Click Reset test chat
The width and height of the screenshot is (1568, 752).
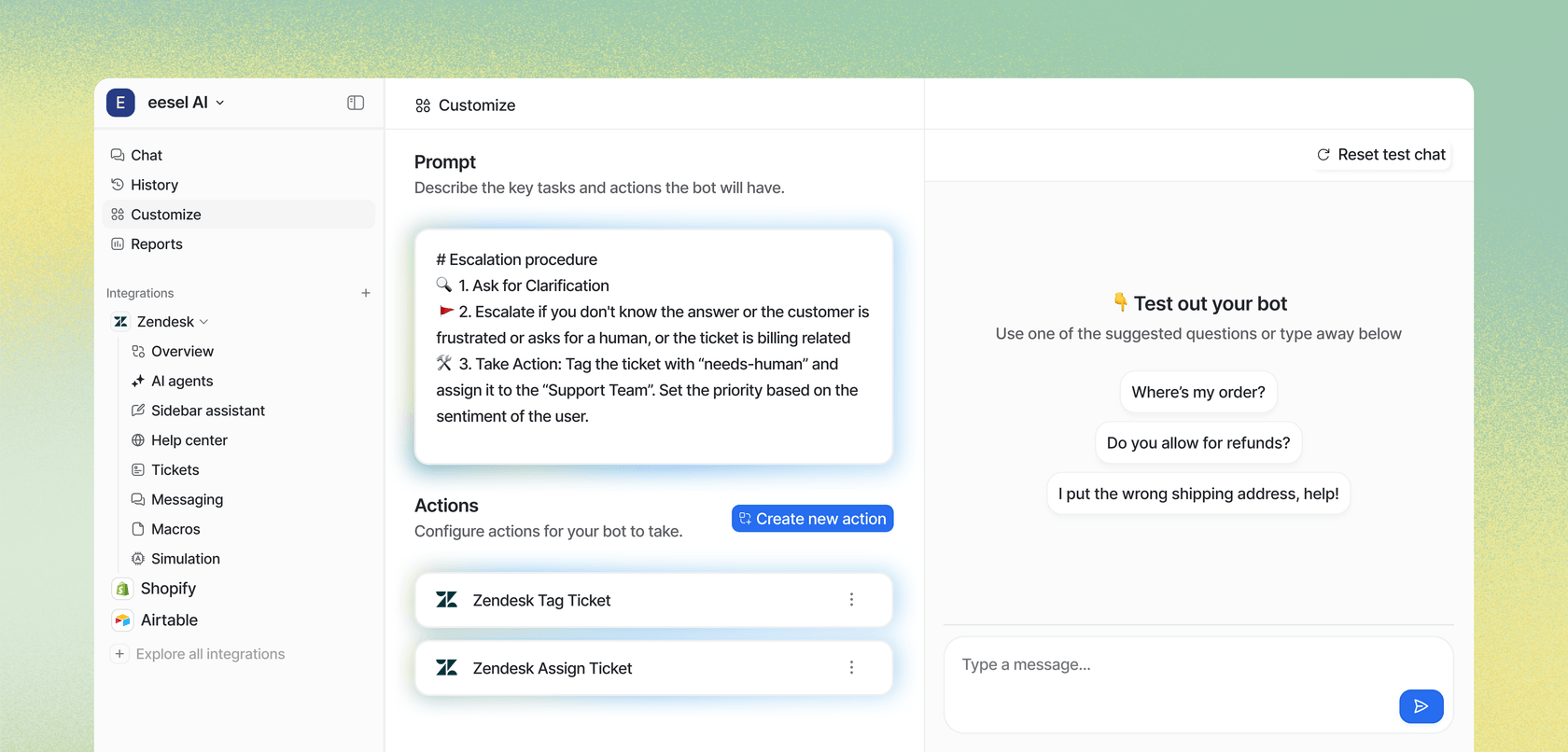(x=1381, y=155)
